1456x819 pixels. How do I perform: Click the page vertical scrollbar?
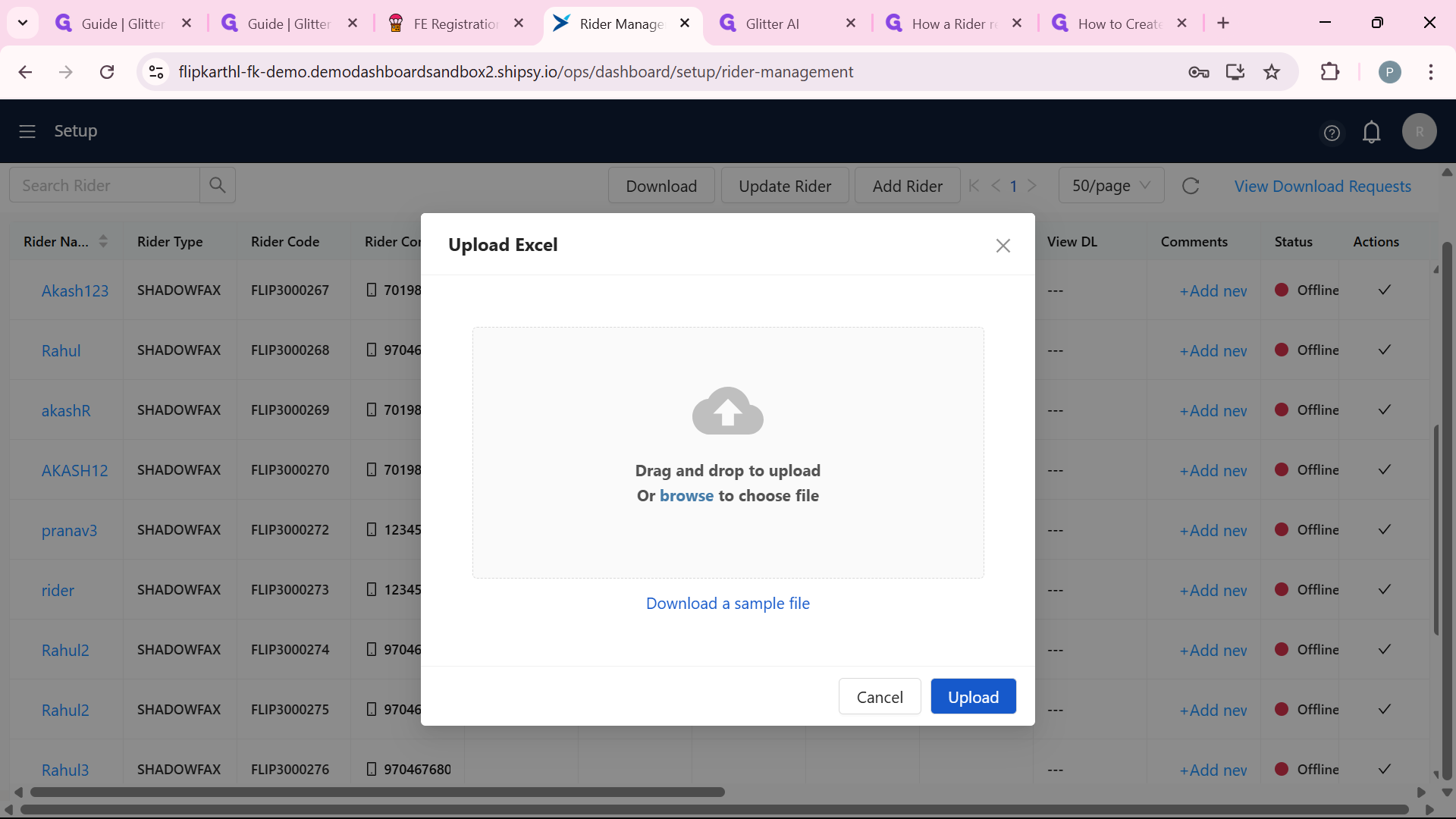1446,512
